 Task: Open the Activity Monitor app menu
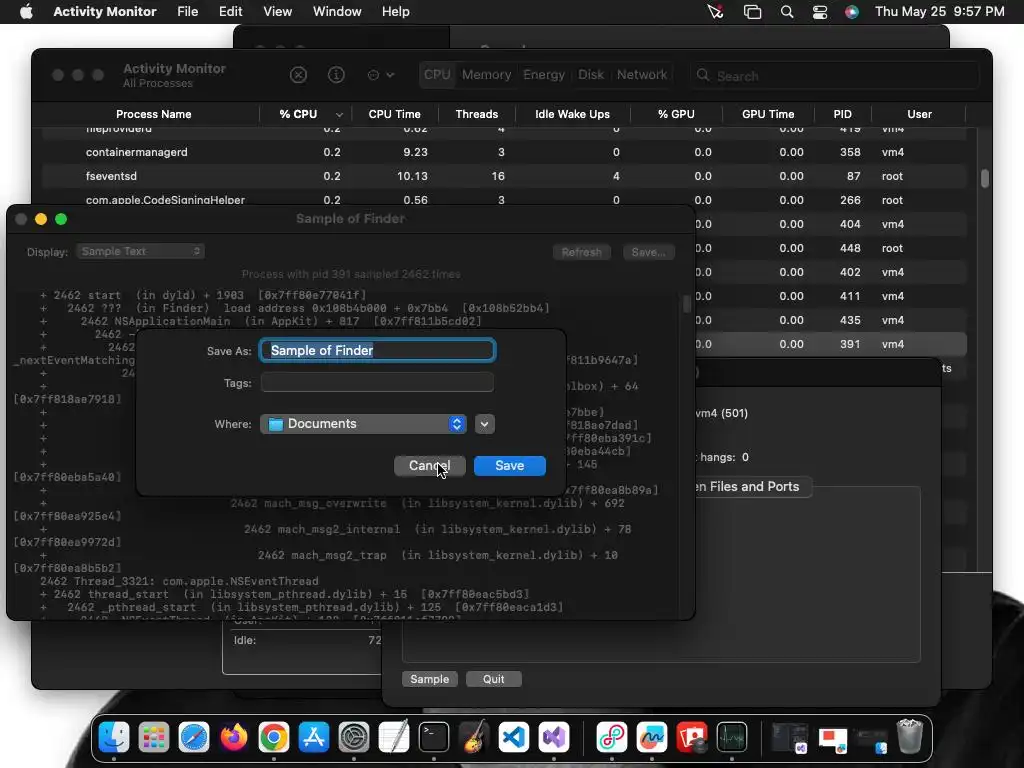pyautogui.click(x=105, y=12)
